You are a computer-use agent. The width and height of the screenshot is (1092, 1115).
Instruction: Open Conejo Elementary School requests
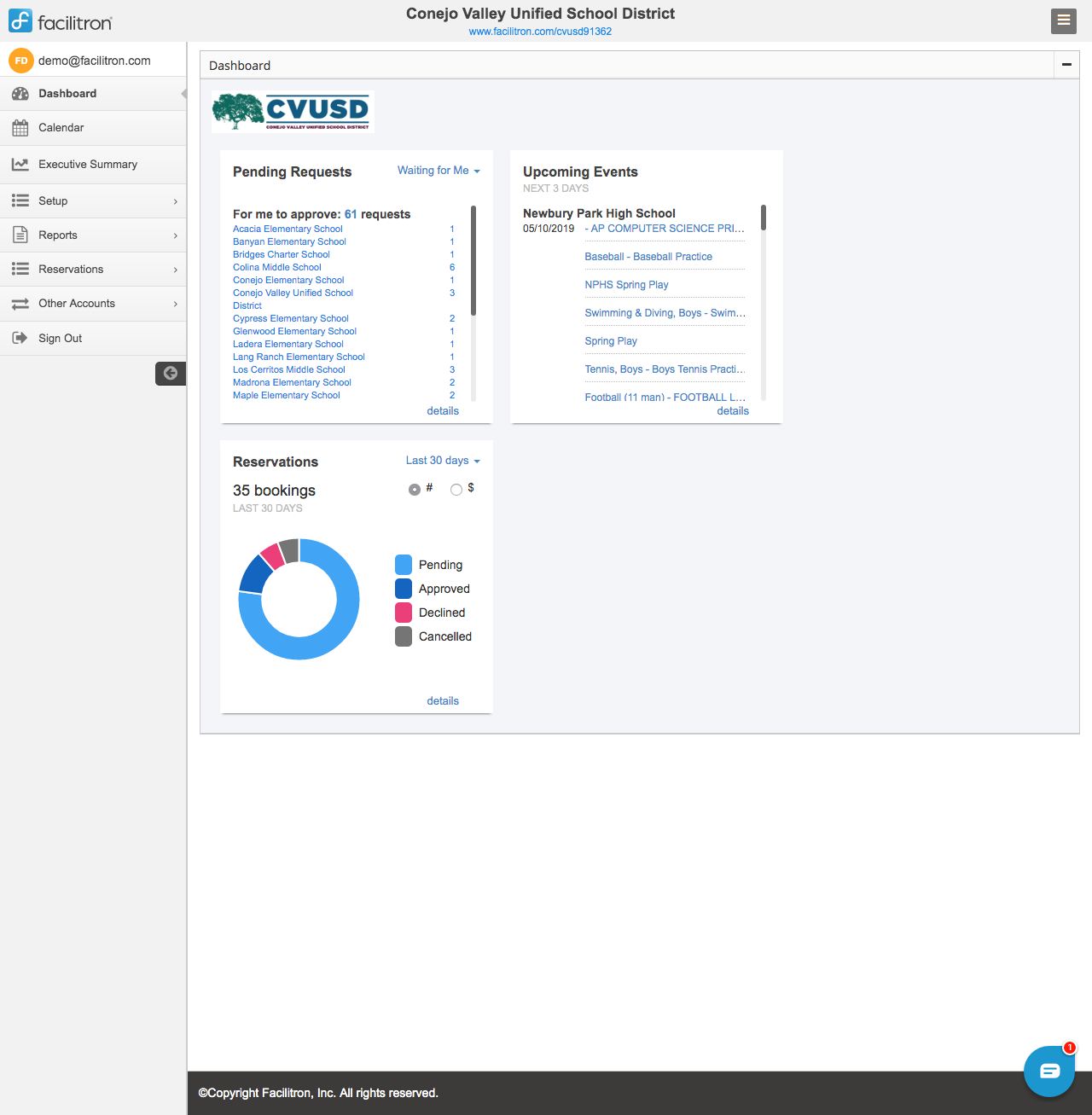[x=288, y=280]
